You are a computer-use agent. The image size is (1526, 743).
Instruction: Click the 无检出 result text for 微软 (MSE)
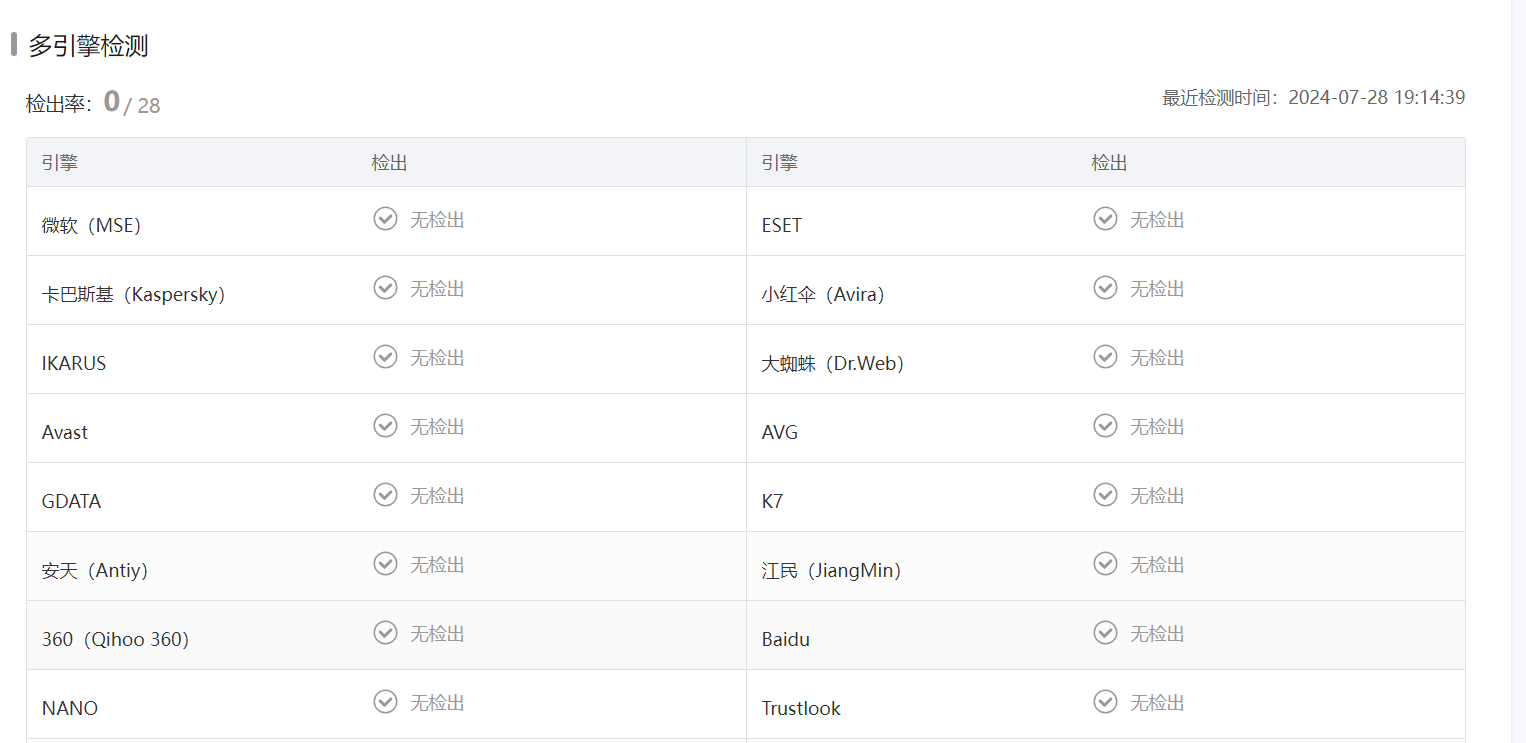pos(437,219)
